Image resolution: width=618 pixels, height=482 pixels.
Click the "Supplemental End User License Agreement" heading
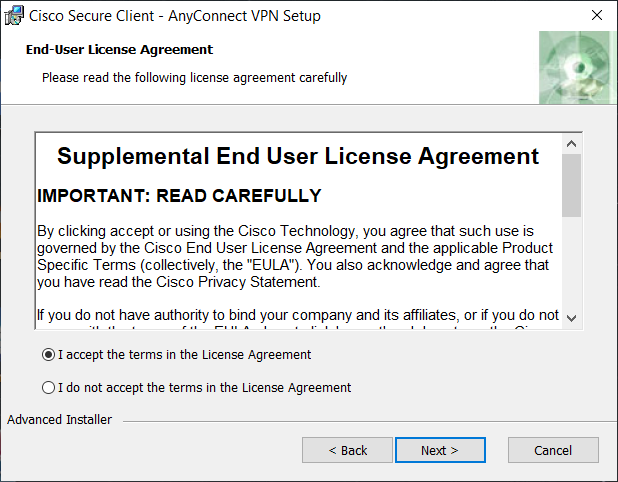click(x=298, y=157)
